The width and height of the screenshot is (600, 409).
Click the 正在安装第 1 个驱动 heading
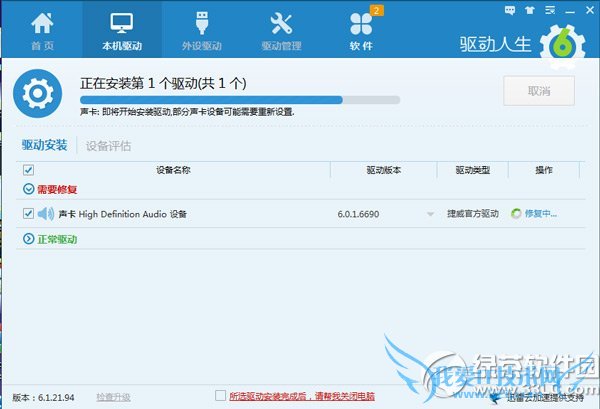pos(163,83)
